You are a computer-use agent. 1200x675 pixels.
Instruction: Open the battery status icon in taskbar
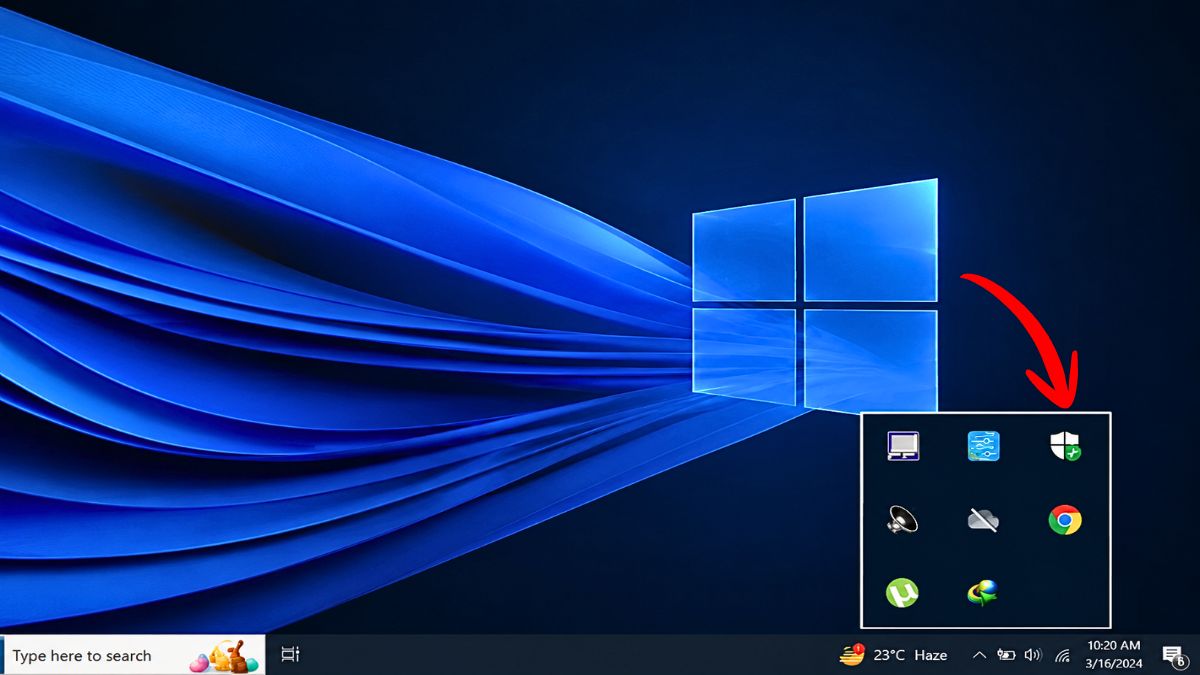click(x=1006, y=655)
